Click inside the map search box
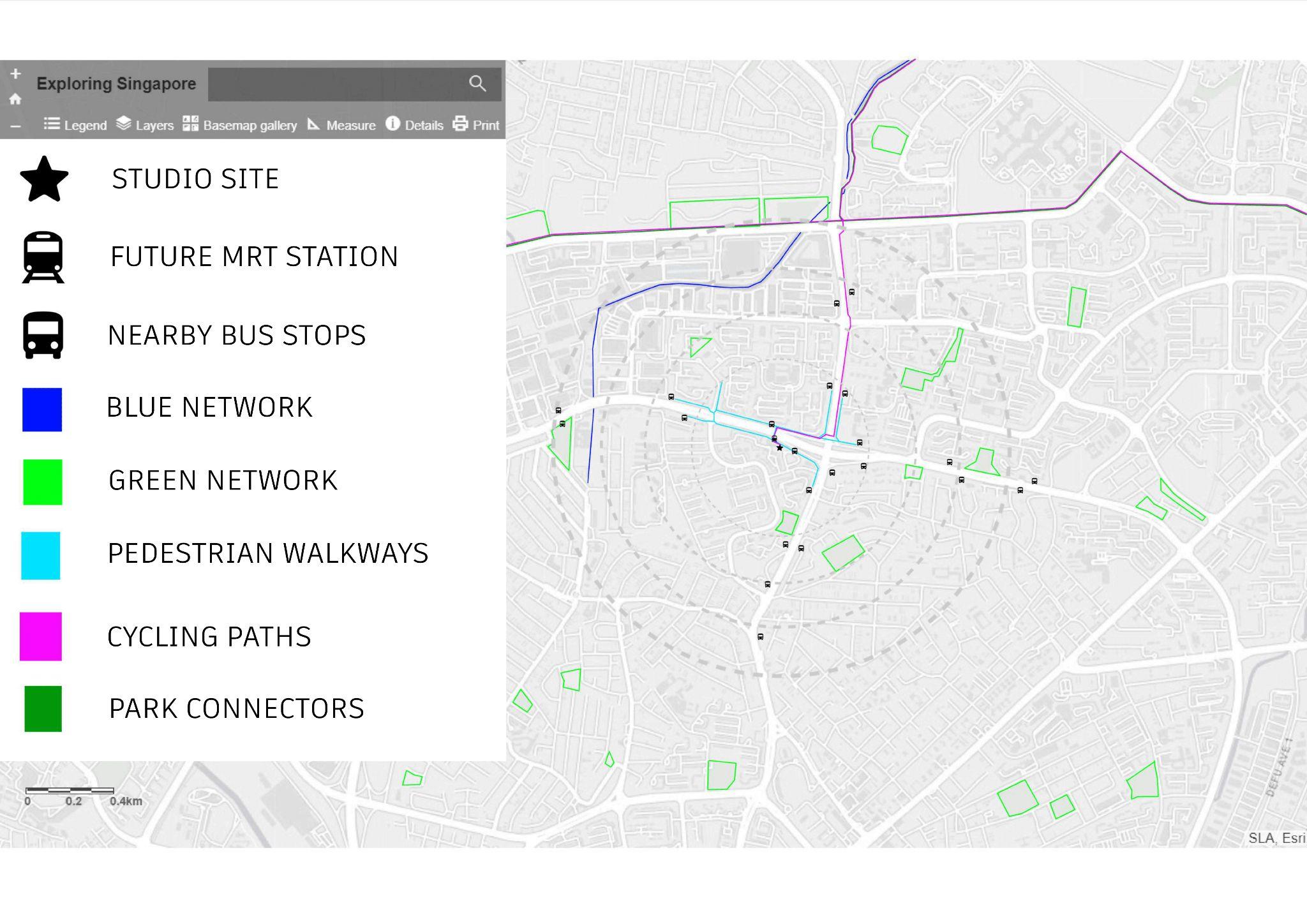Screen dimensions: 1307x924 (354, 84)
